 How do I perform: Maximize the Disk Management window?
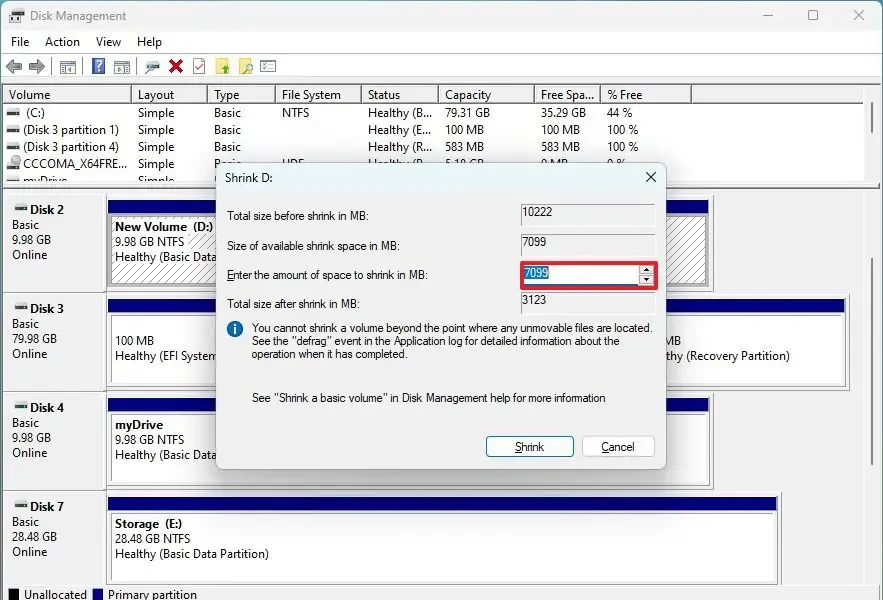pos(813,15)
